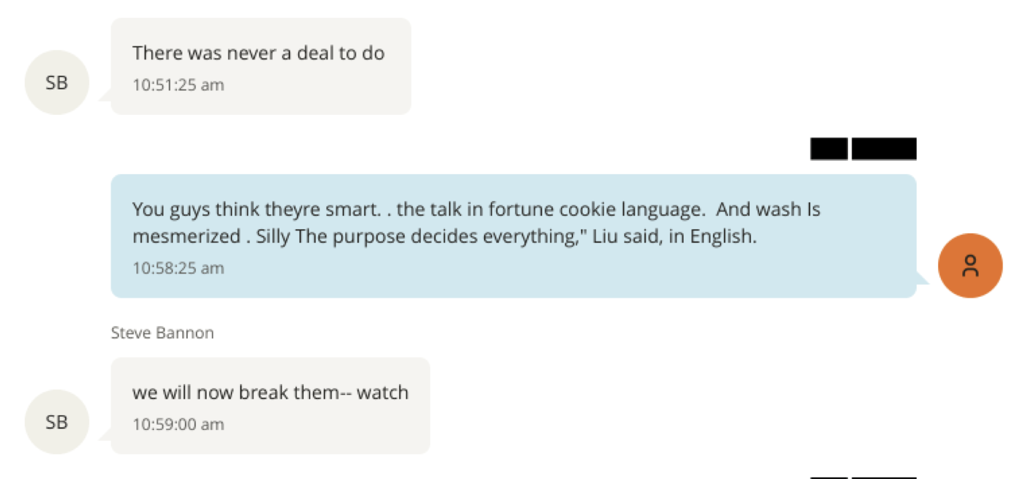Click the 10:51:25 am timestamp

pyautogui.click(x=178, y=85)
